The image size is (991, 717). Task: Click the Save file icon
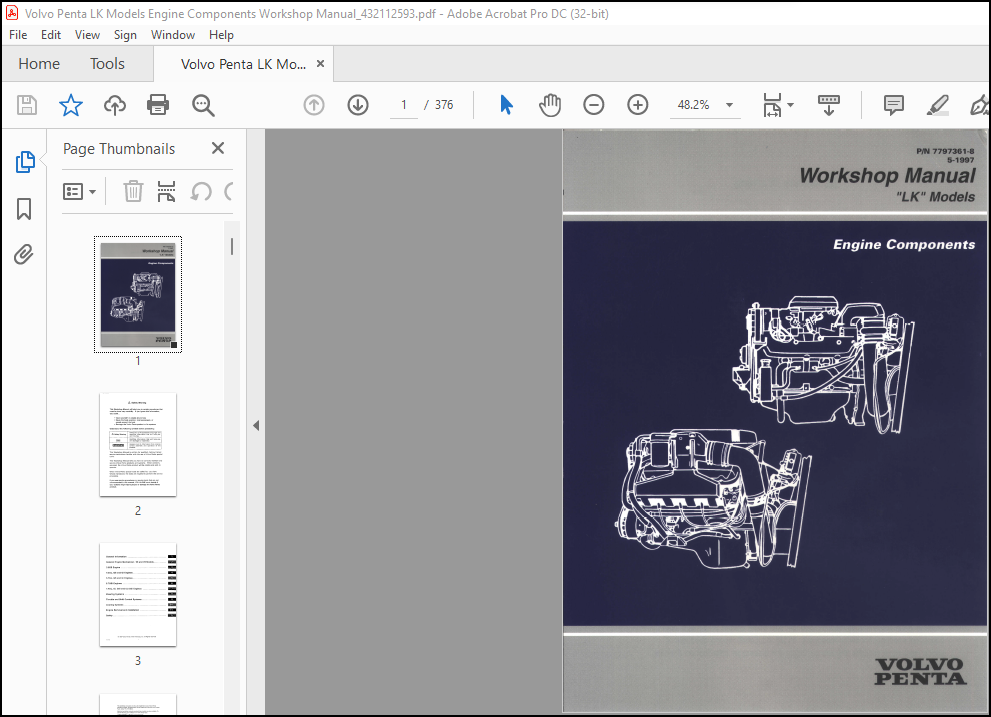(27, 105)
